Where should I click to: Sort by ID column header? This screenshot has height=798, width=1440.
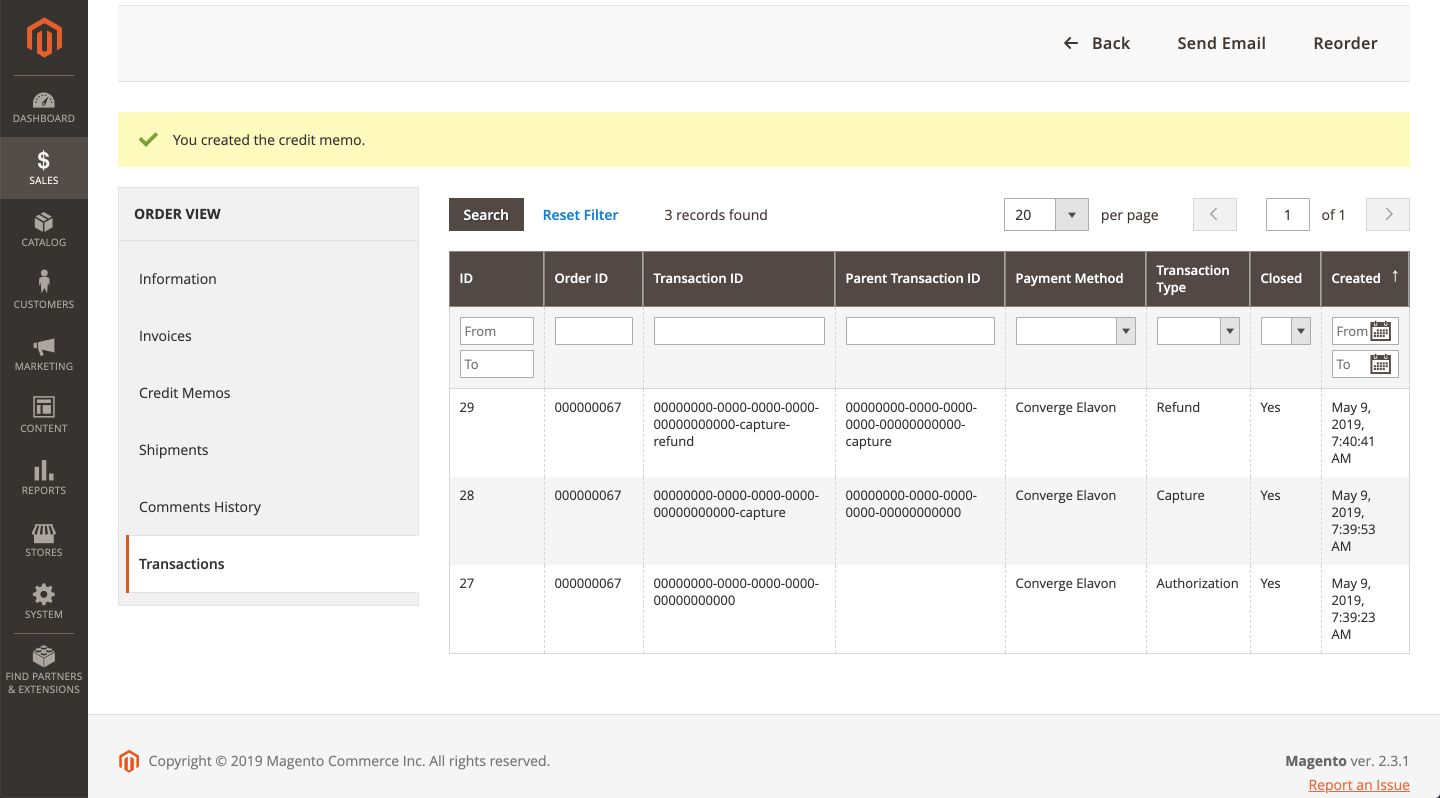497,278
